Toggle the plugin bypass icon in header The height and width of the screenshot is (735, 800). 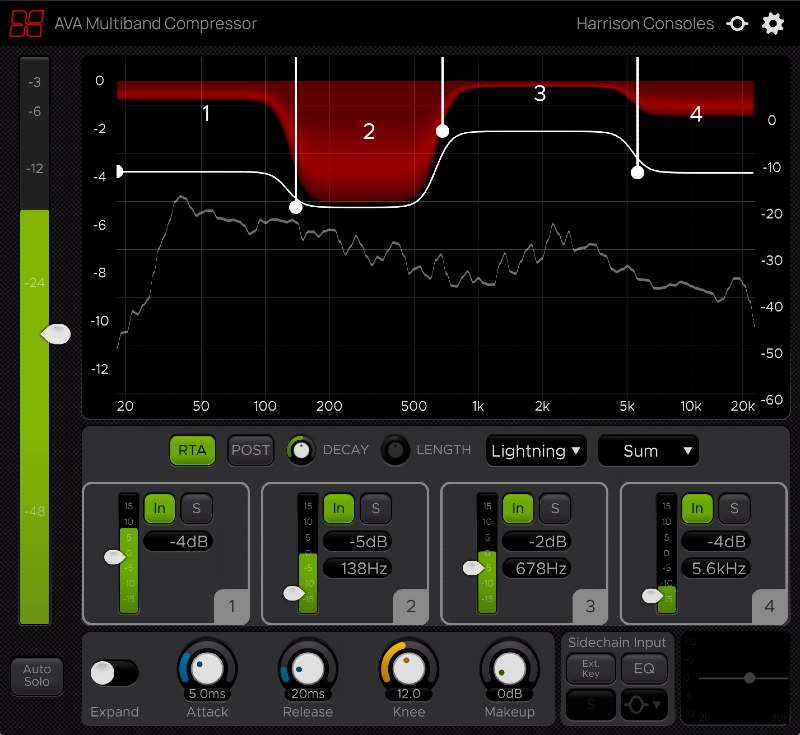737,23
